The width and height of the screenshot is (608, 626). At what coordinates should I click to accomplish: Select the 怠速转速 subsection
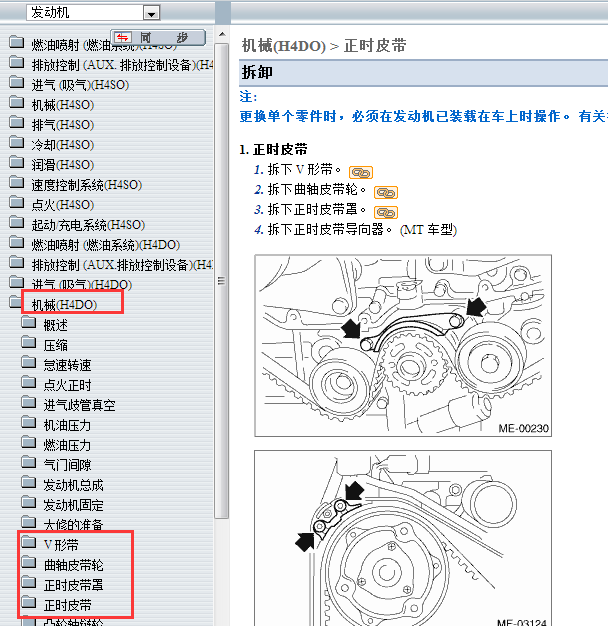(x=67, y=365)
